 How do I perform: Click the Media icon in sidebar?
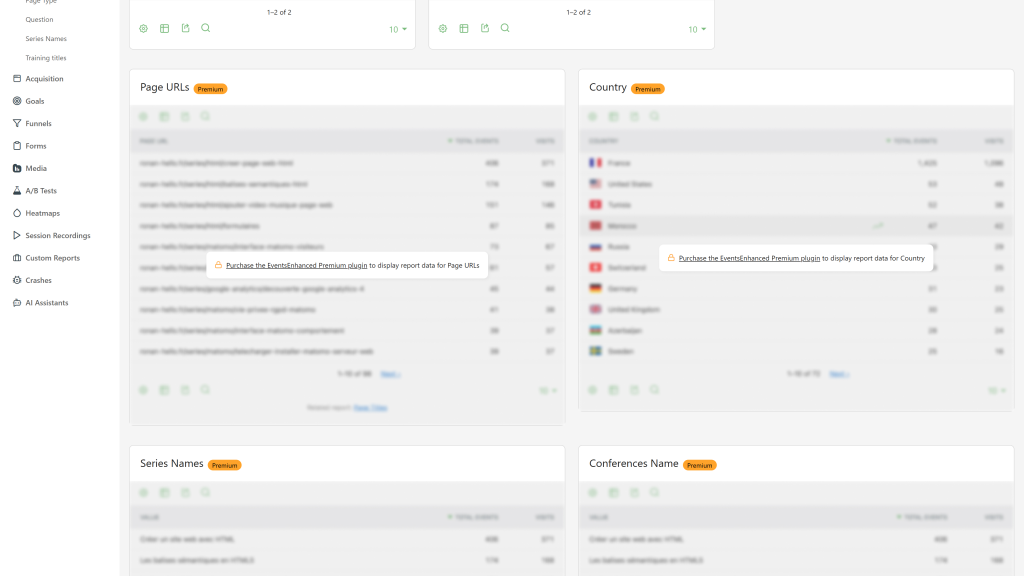pos(17,168)
